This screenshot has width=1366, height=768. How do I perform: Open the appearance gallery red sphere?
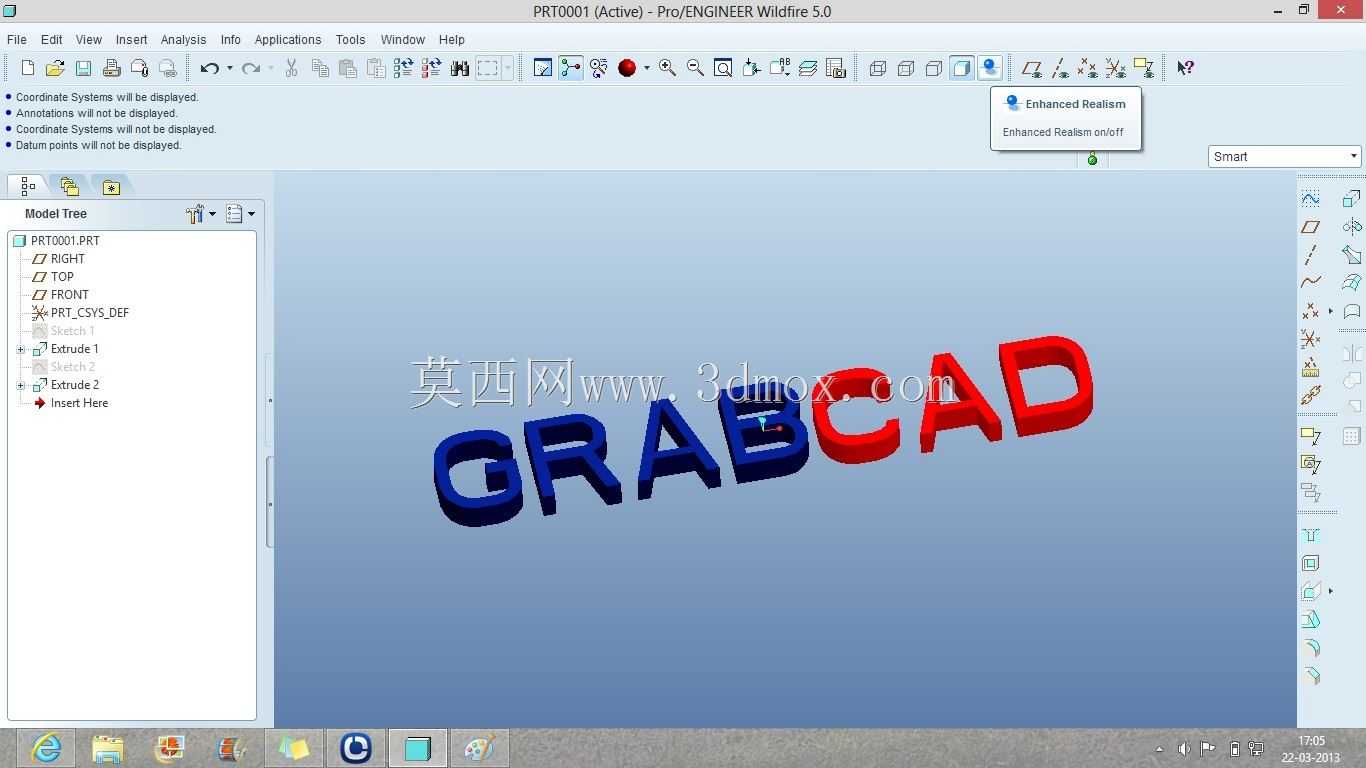pos(627,68)
